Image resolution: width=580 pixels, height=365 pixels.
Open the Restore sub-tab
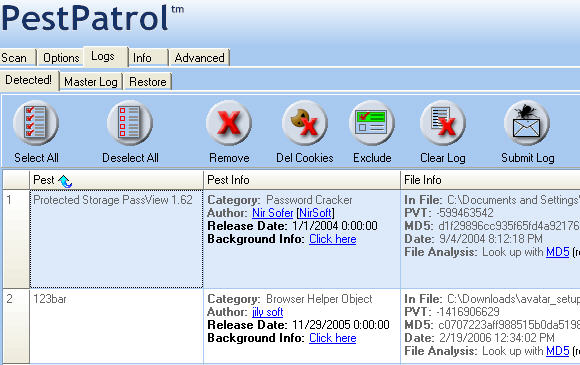pyautogui.click(x=148, y=82)
